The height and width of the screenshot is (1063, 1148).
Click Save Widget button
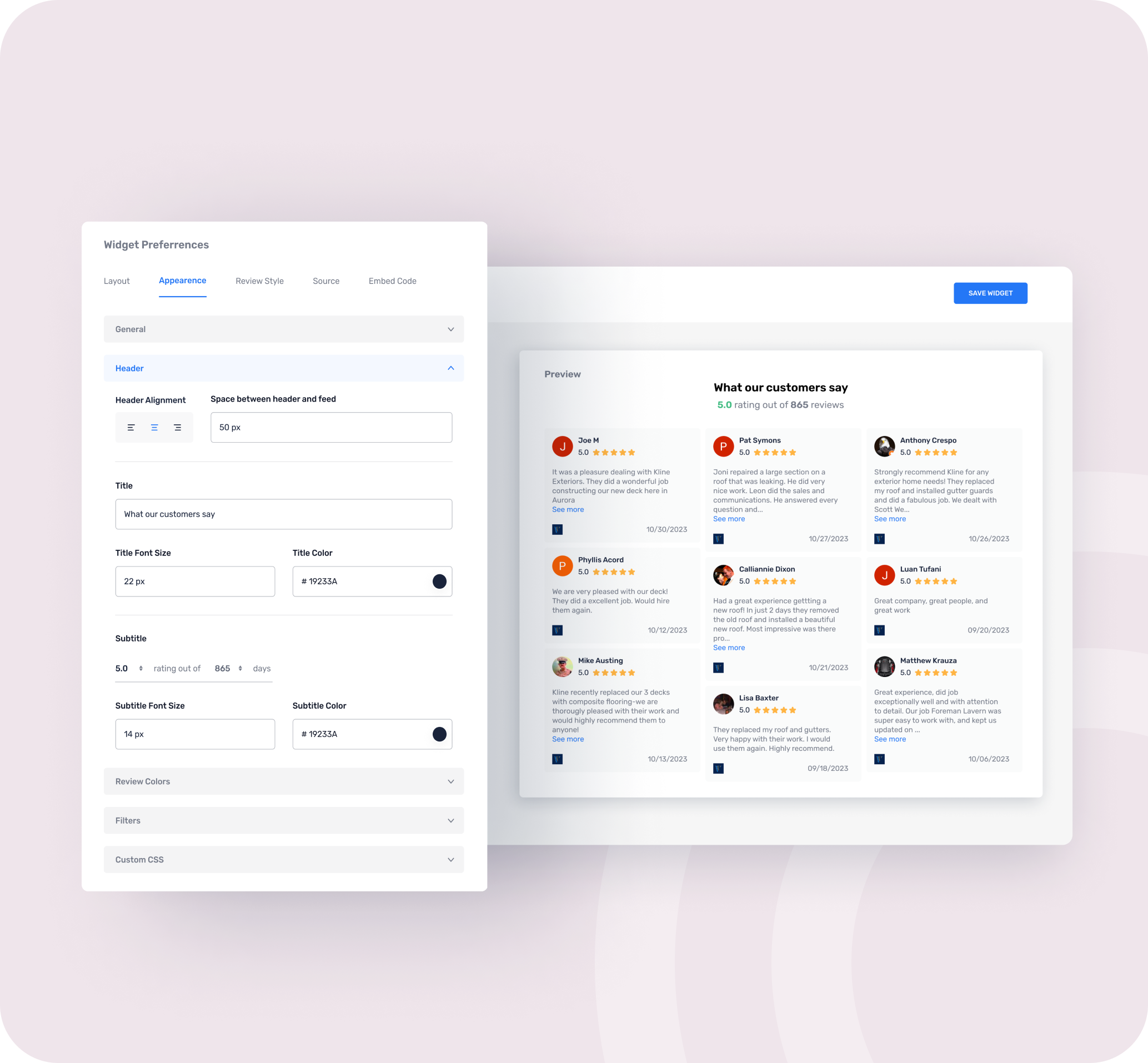[990, 293]
